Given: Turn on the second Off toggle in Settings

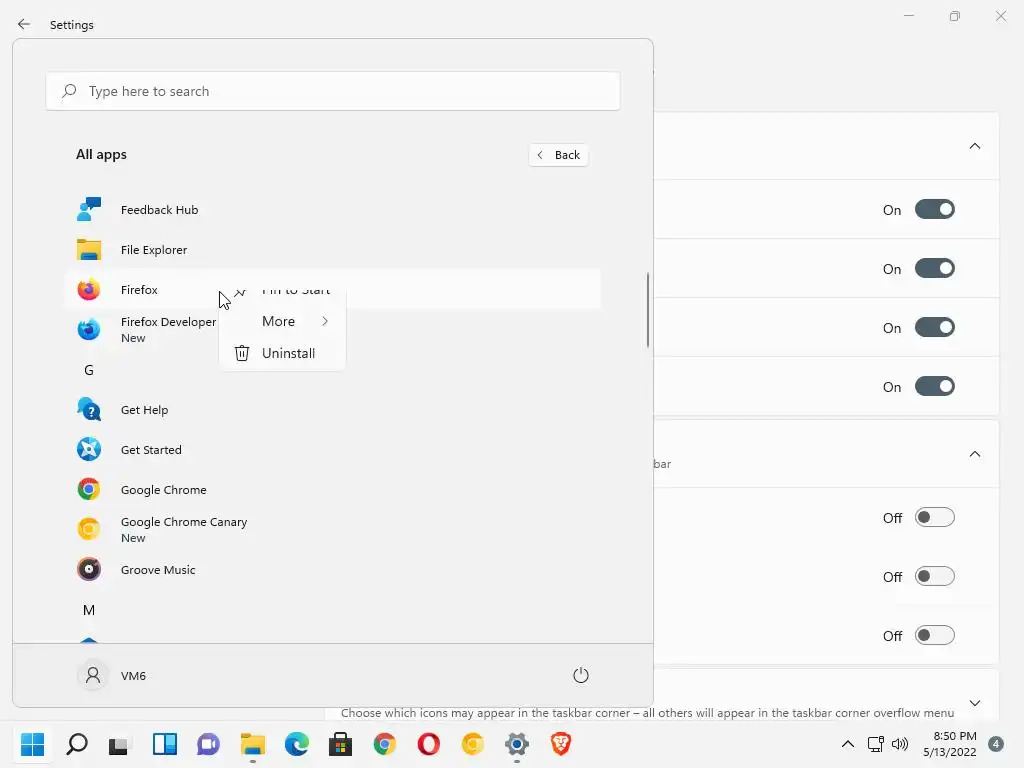Looking at the screenshot, I should coord(935,576).
